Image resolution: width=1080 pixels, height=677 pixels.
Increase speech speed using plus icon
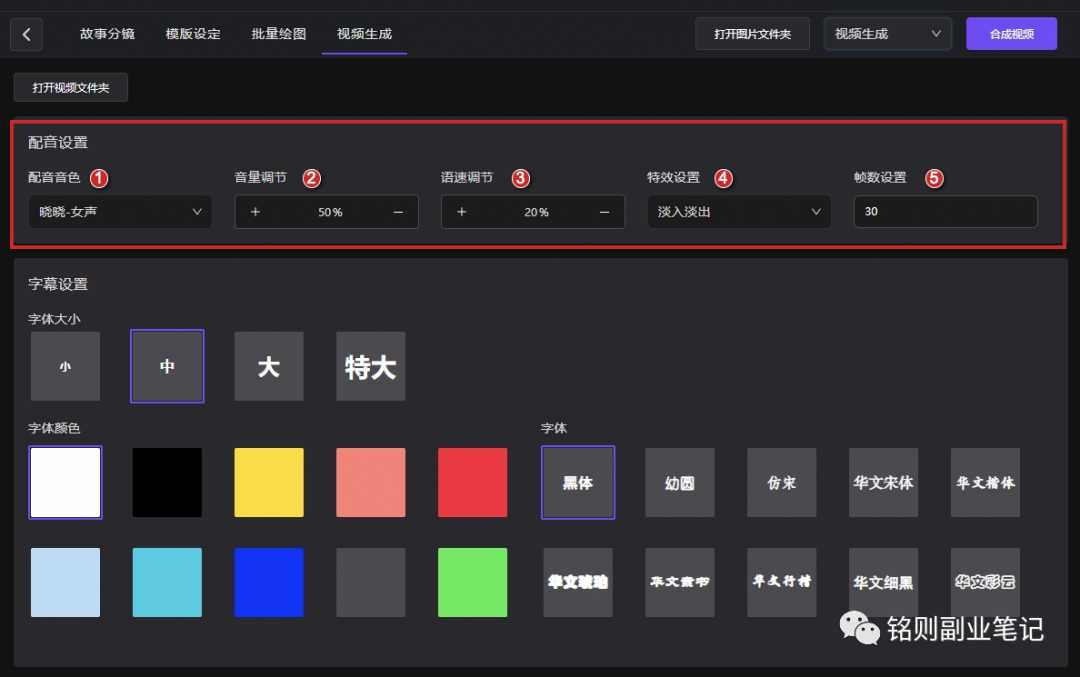[461, 211]
